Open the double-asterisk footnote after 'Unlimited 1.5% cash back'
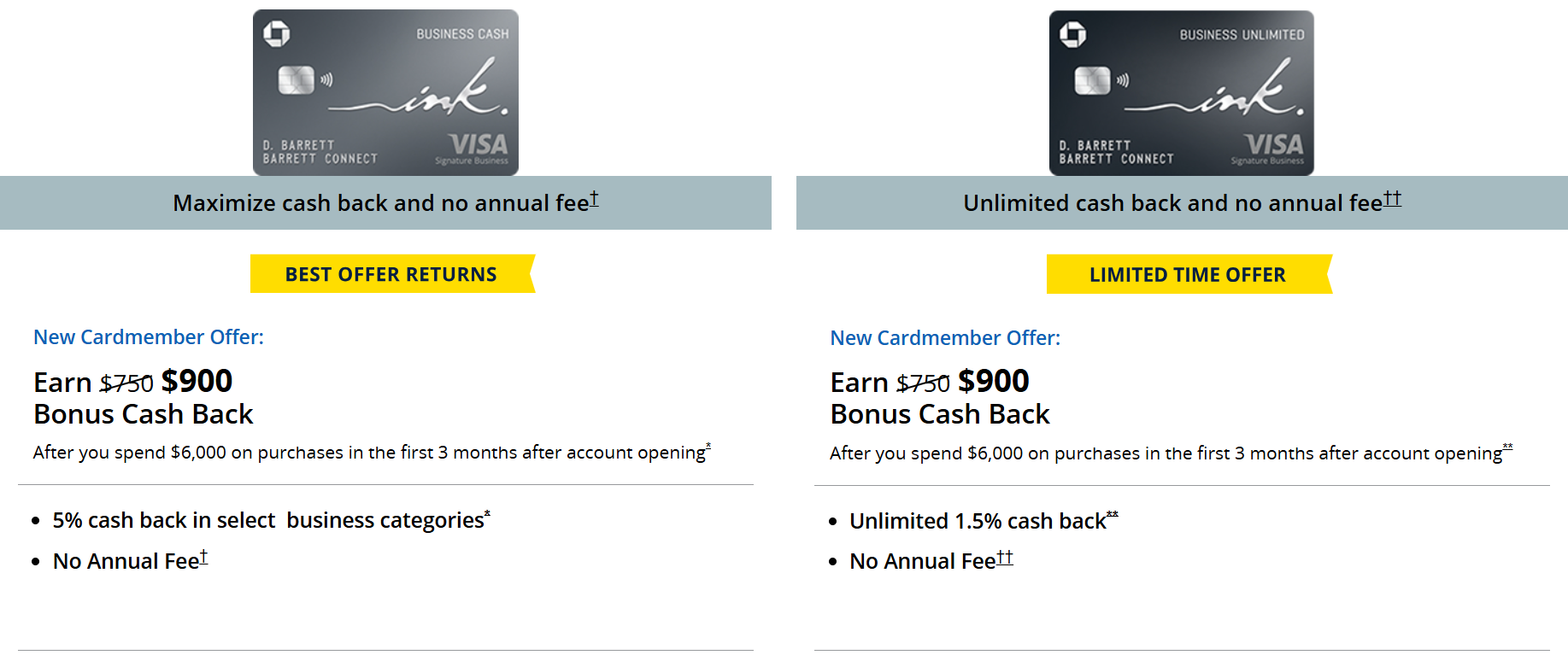The height and width of the screenshot is (655, 1568). pos(1113,515)
